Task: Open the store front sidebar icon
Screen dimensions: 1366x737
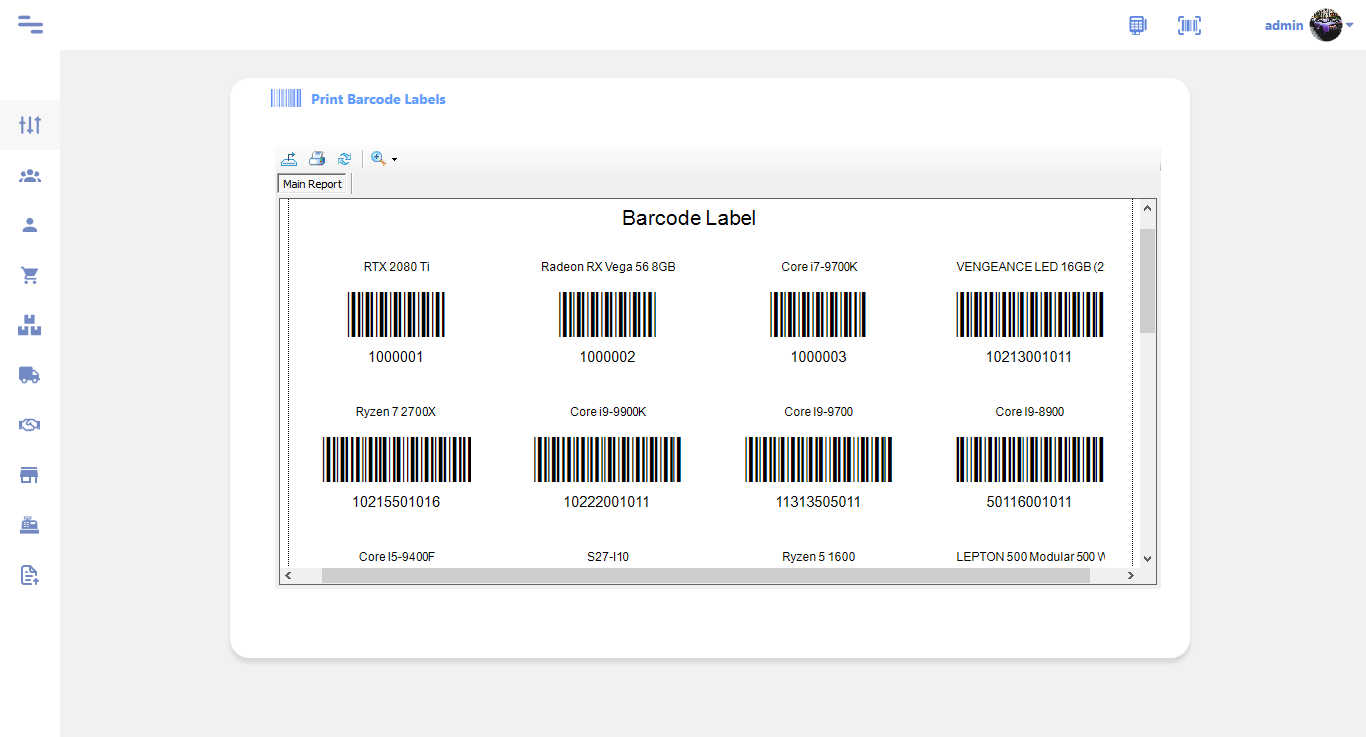Action: (x=30, y=475)
